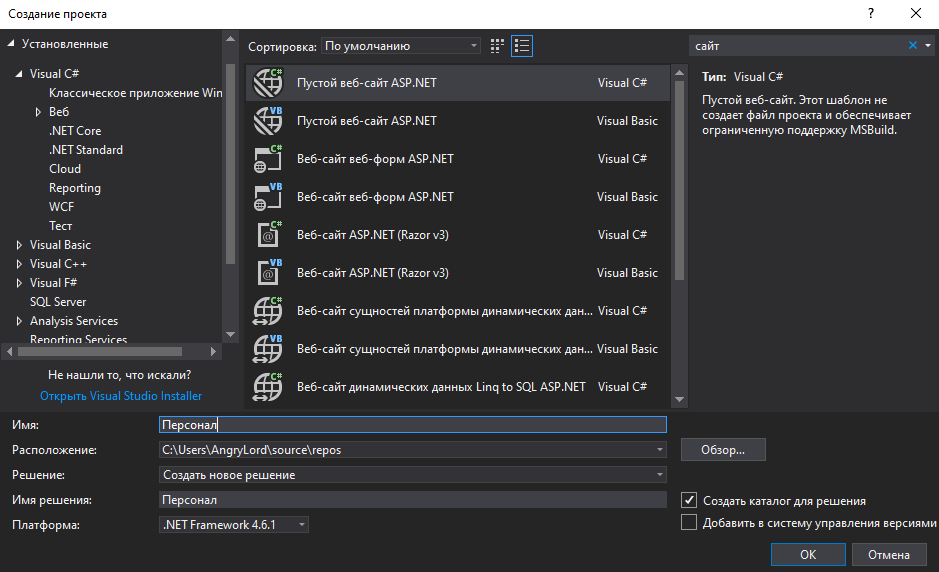Select 'Классическое приложение Win' tree item
The width and height of the screenshot is (939, 572).
(135, 93)
